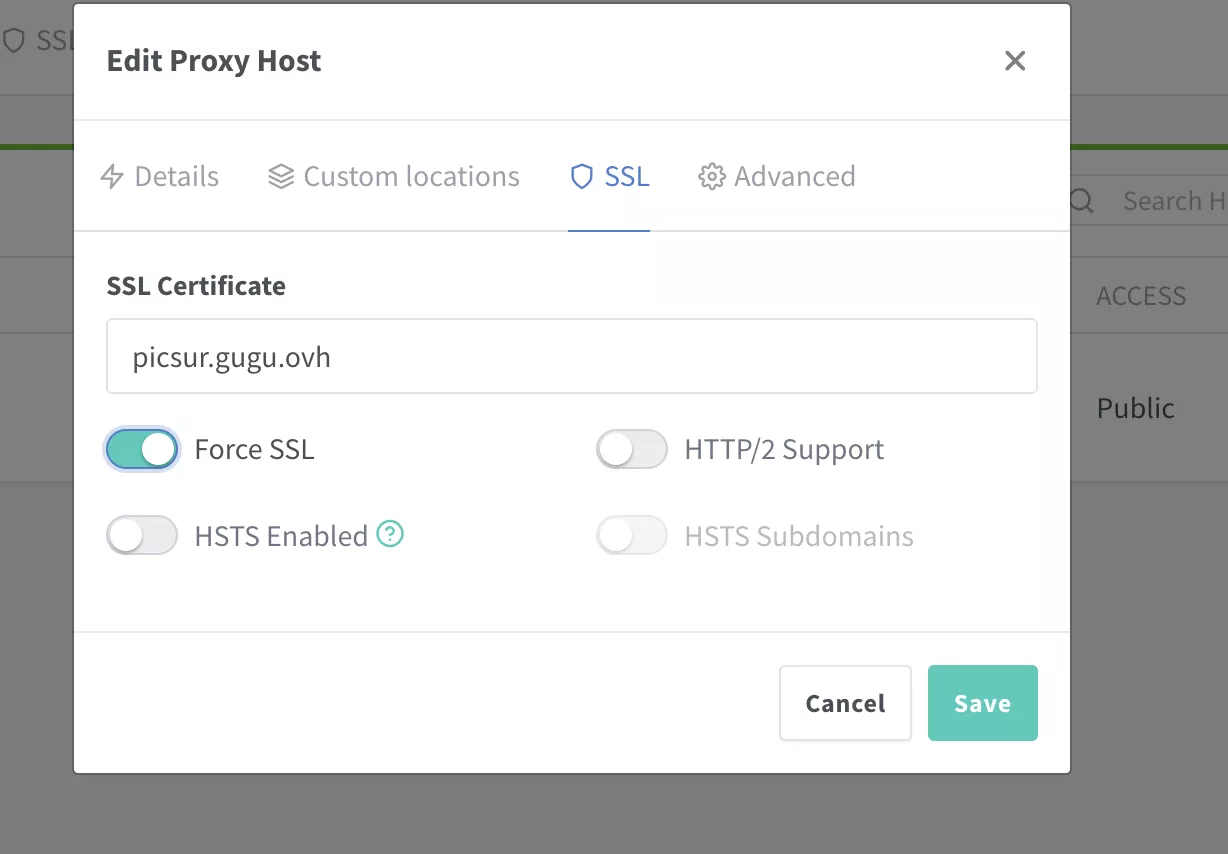This screenshot has height=854, width=1228.
Task: Click the Public access entry in the table
Action: 1135,408
